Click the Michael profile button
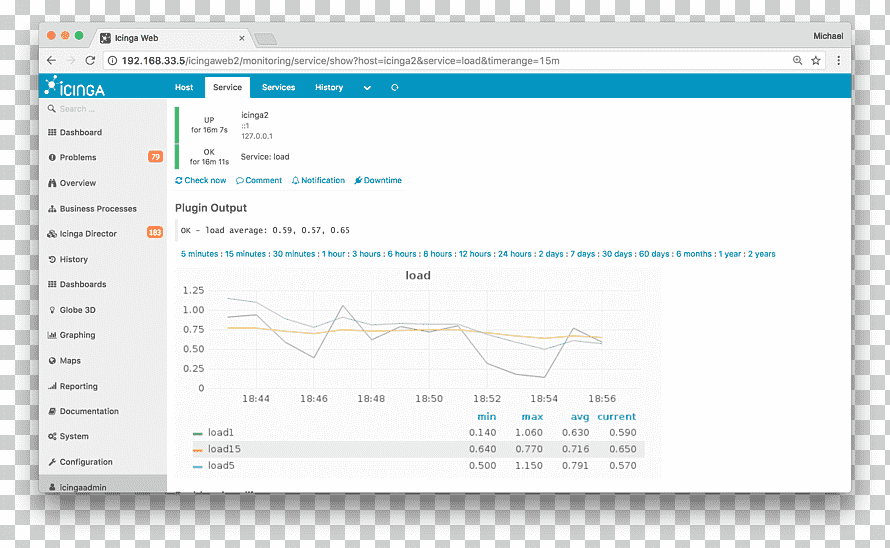Viewport: 890px width, 548px height. [828, 36]
